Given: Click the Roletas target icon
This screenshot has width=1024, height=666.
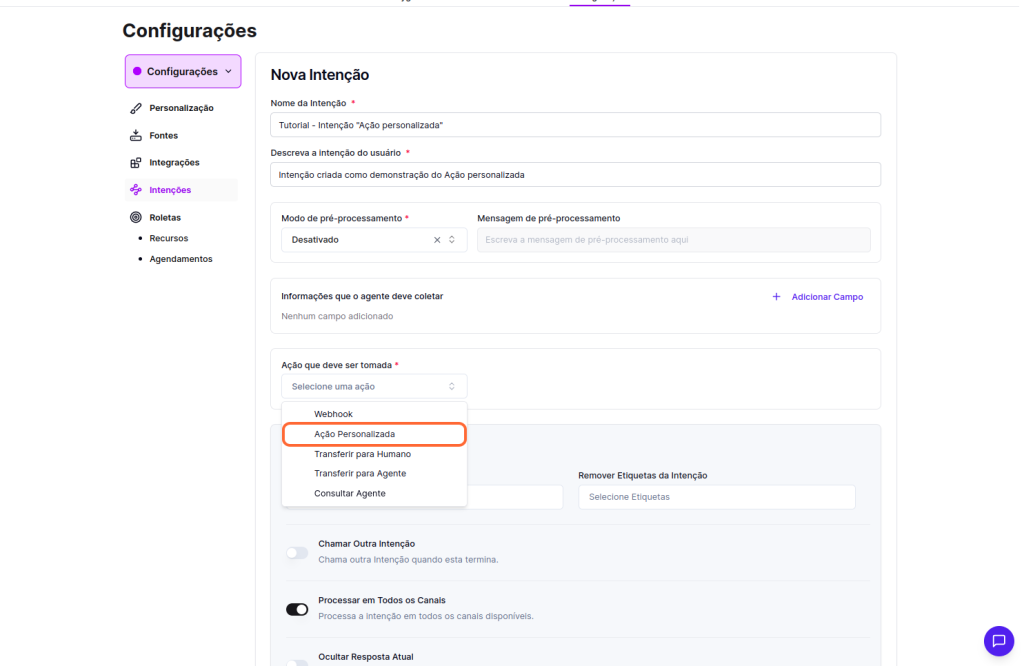Looking at the screenshot, I should click(x=136, y=217).
